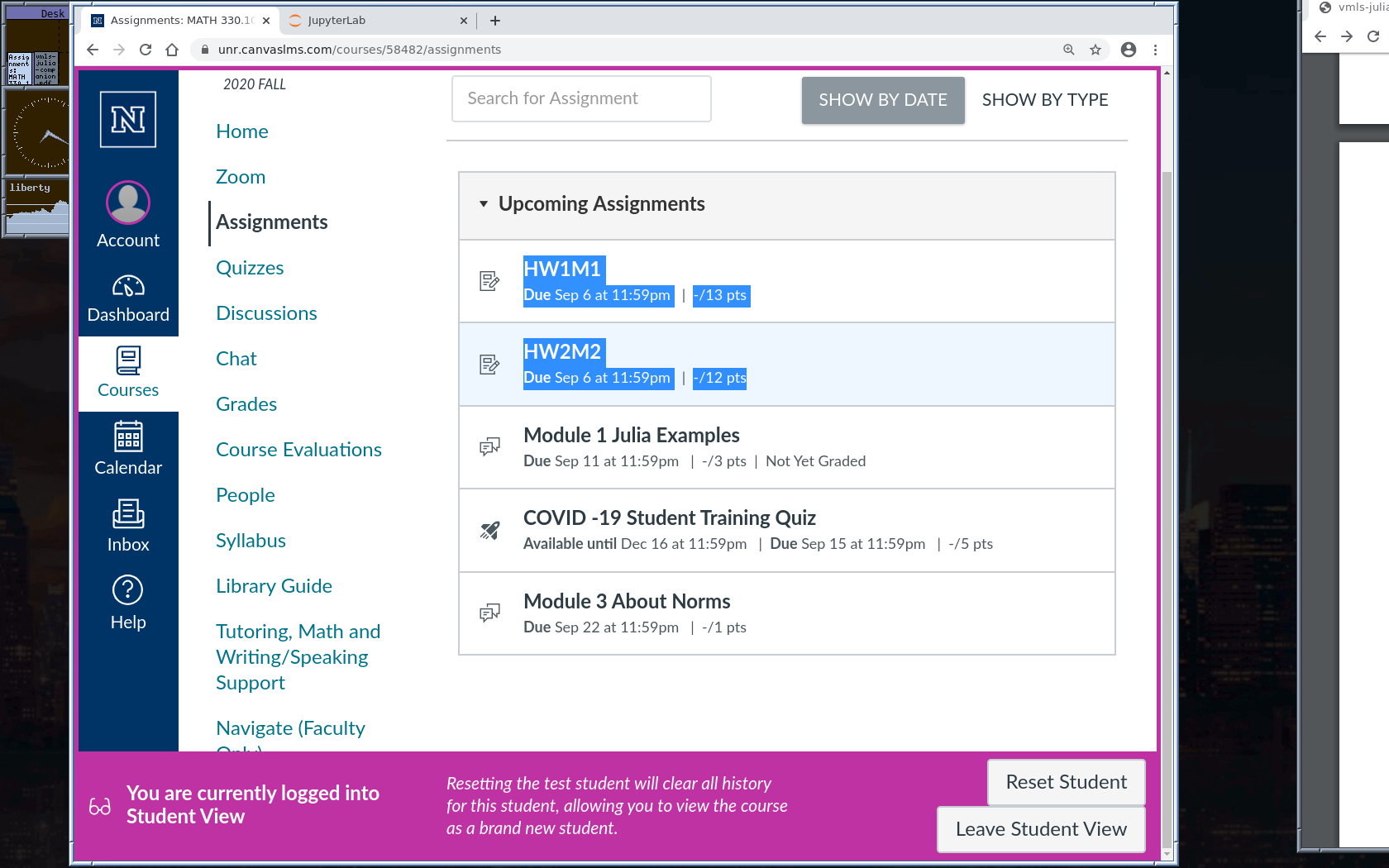Click the browser reload icon
Image resolution: width=1389 pixels, height=868 pixels.
tap(146, 50)
